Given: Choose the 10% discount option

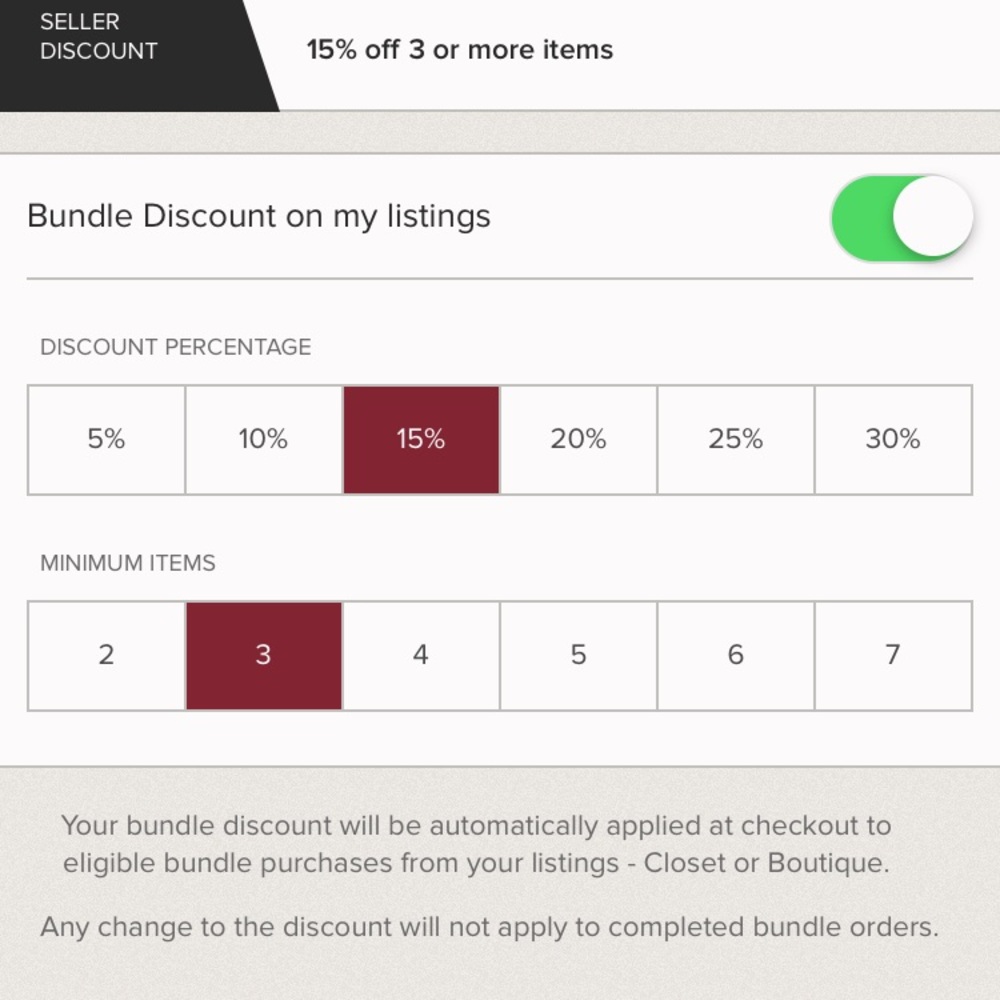Looking at the screenshot, I should click(x=263, y=440).
